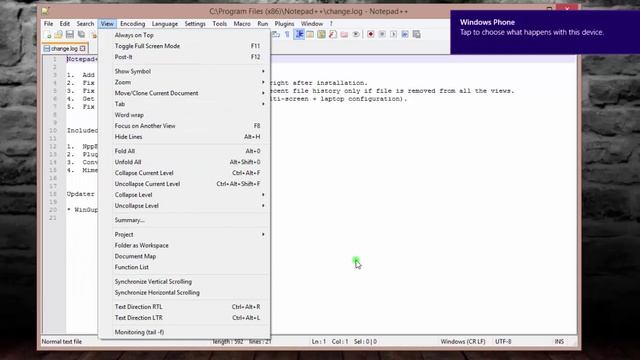
Task: Open the ? help menu
Action: pyautogui.click(x=331, y=24)
